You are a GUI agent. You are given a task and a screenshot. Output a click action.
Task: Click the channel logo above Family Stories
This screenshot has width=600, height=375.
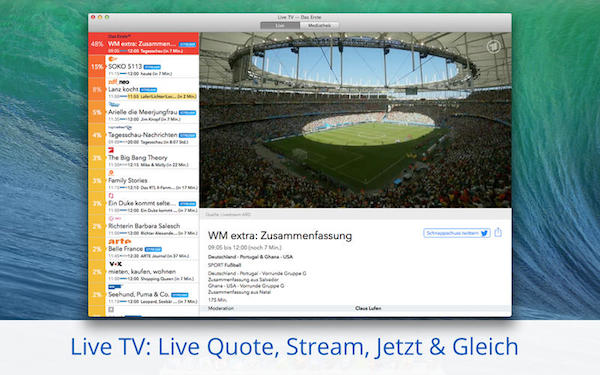pyautogui.click(x=111, y=173)
